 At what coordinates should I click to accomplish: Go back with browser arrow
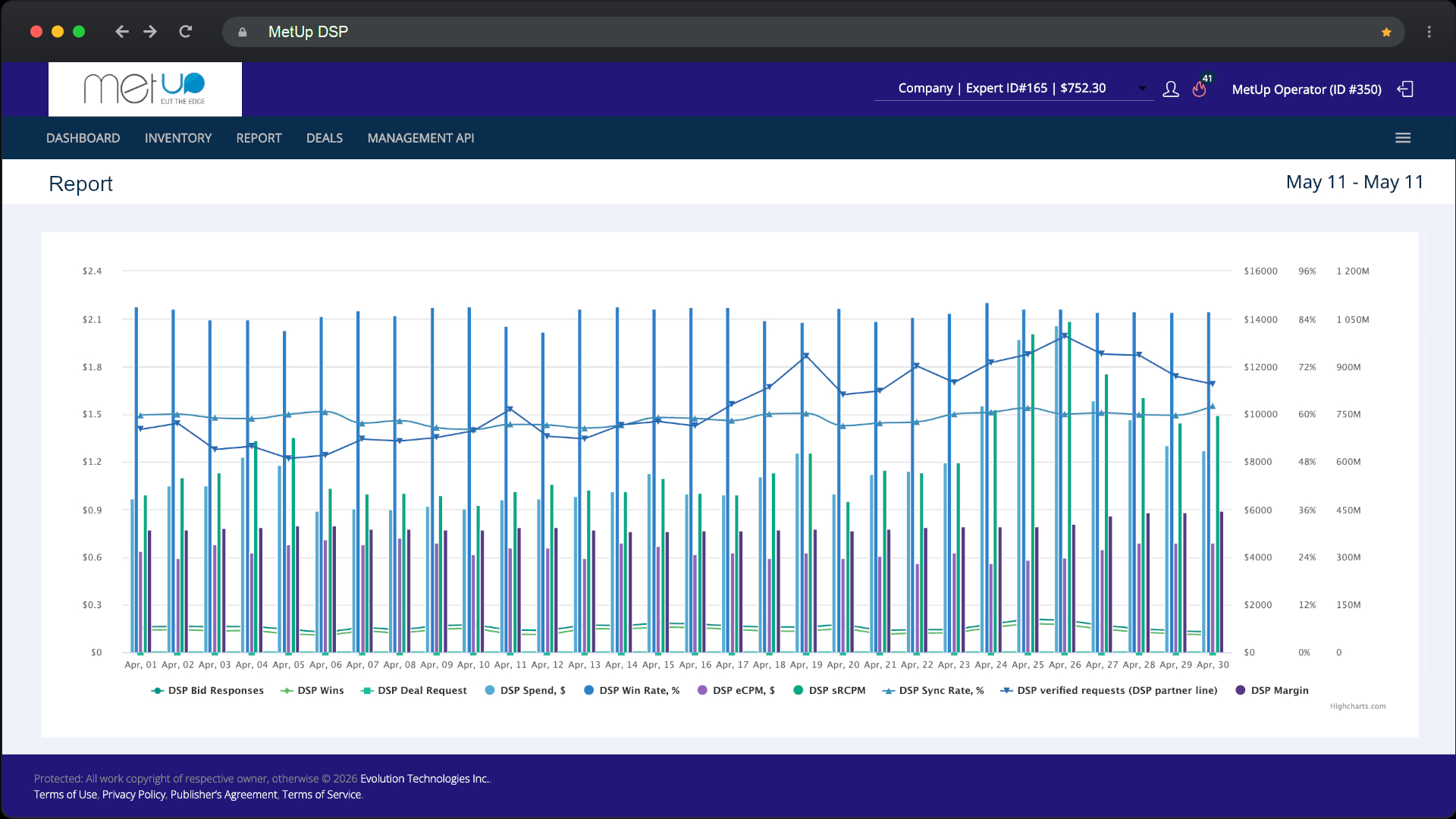pos(121,32)
